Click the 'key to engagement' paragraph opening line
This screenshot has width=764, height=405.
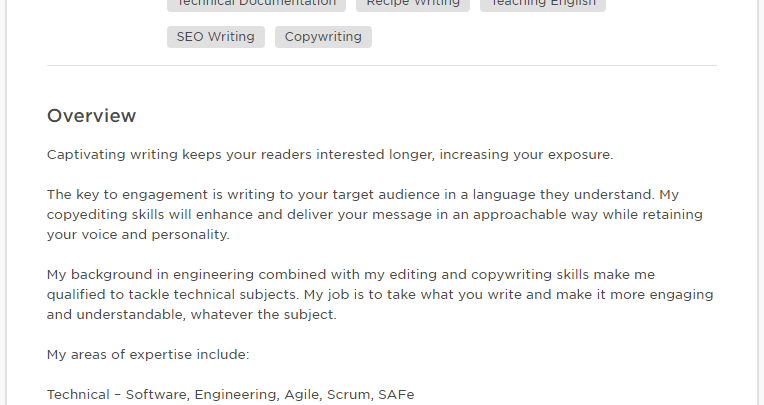pos(362,195)
